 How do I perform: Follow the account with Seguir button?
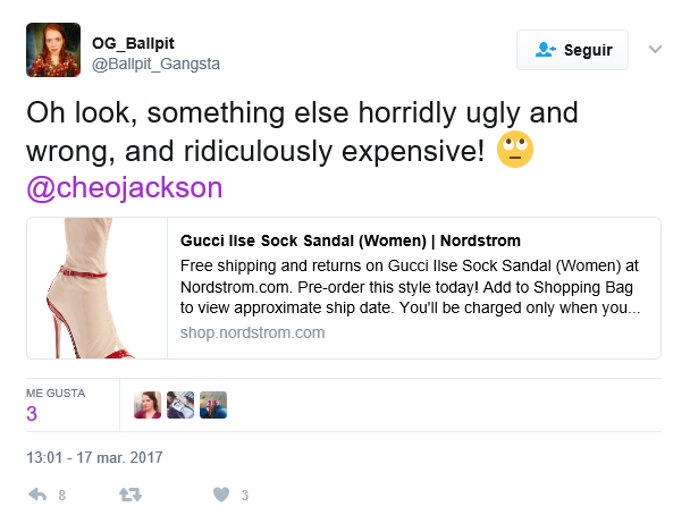573,50
